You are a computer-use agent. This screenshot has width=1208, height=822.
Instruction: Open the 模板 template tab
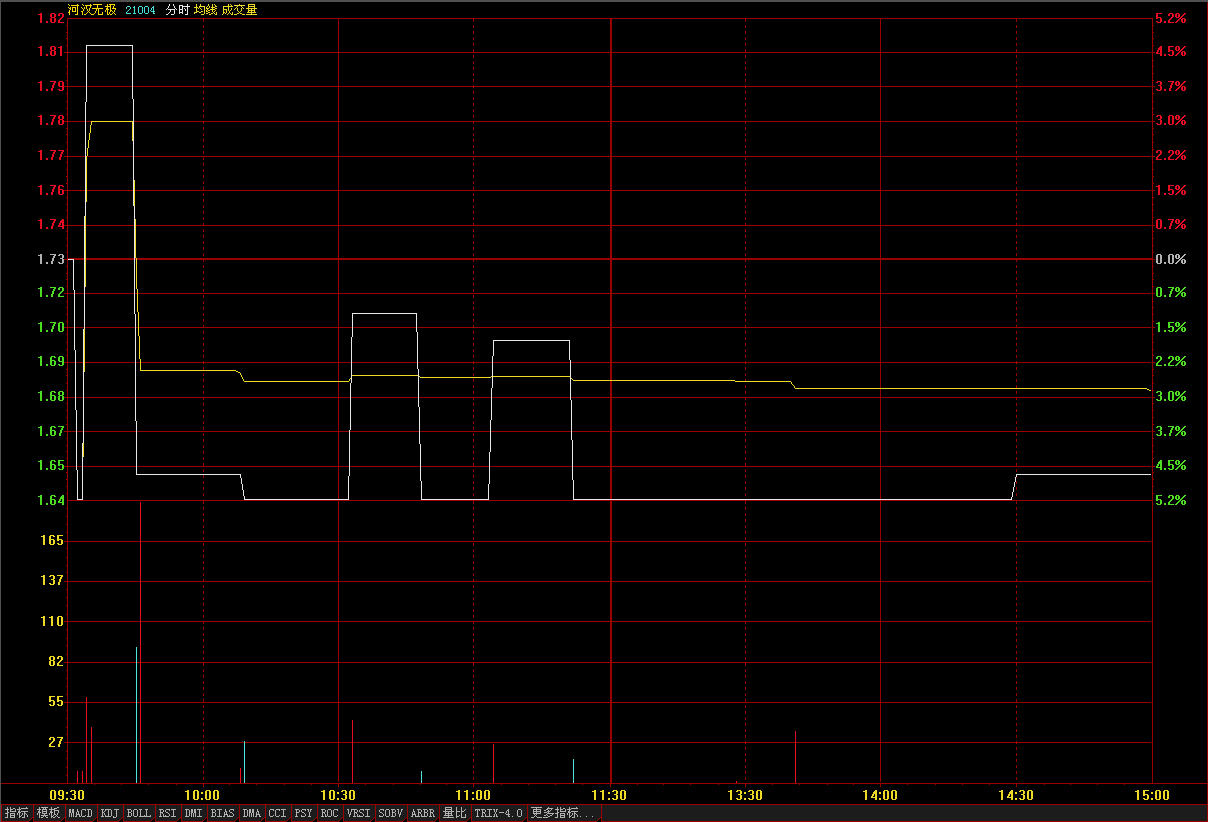tap(48, 813)
